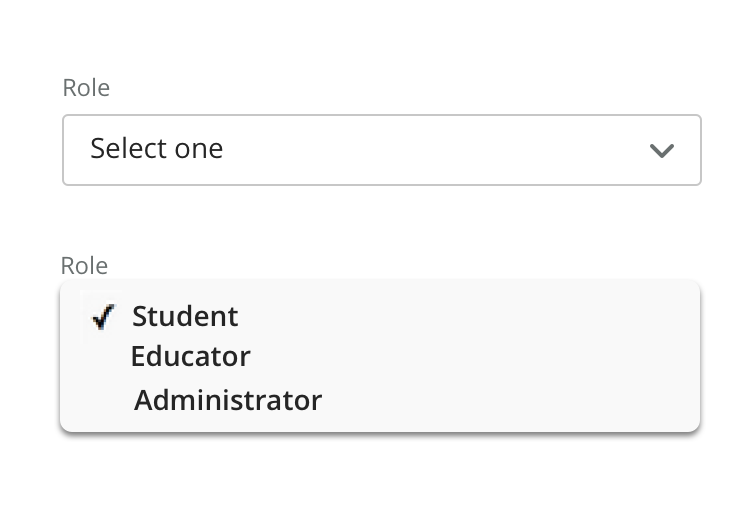Pick Administrator in the open list
740x512 pixels.
tap(228, 400)
